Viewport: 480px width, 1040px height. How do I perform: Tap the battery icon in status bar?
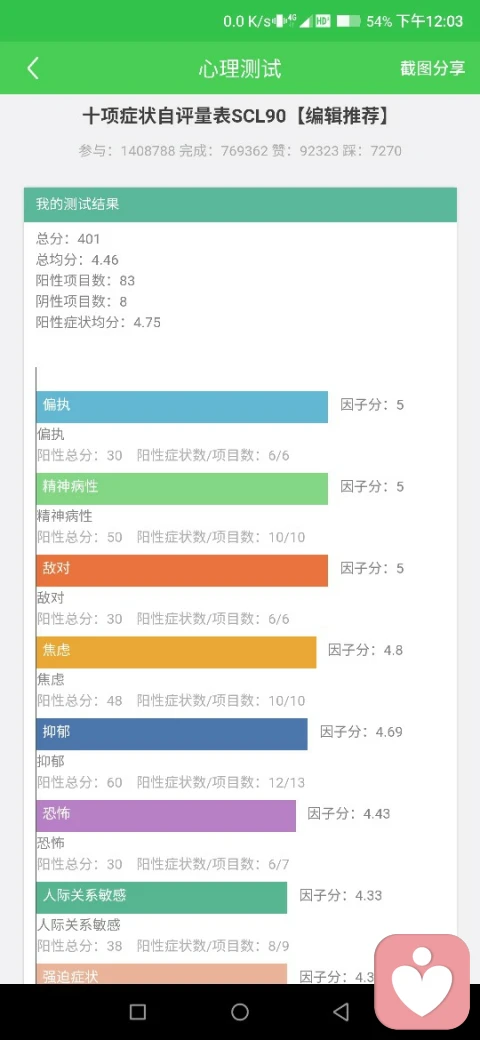(348, 21)
